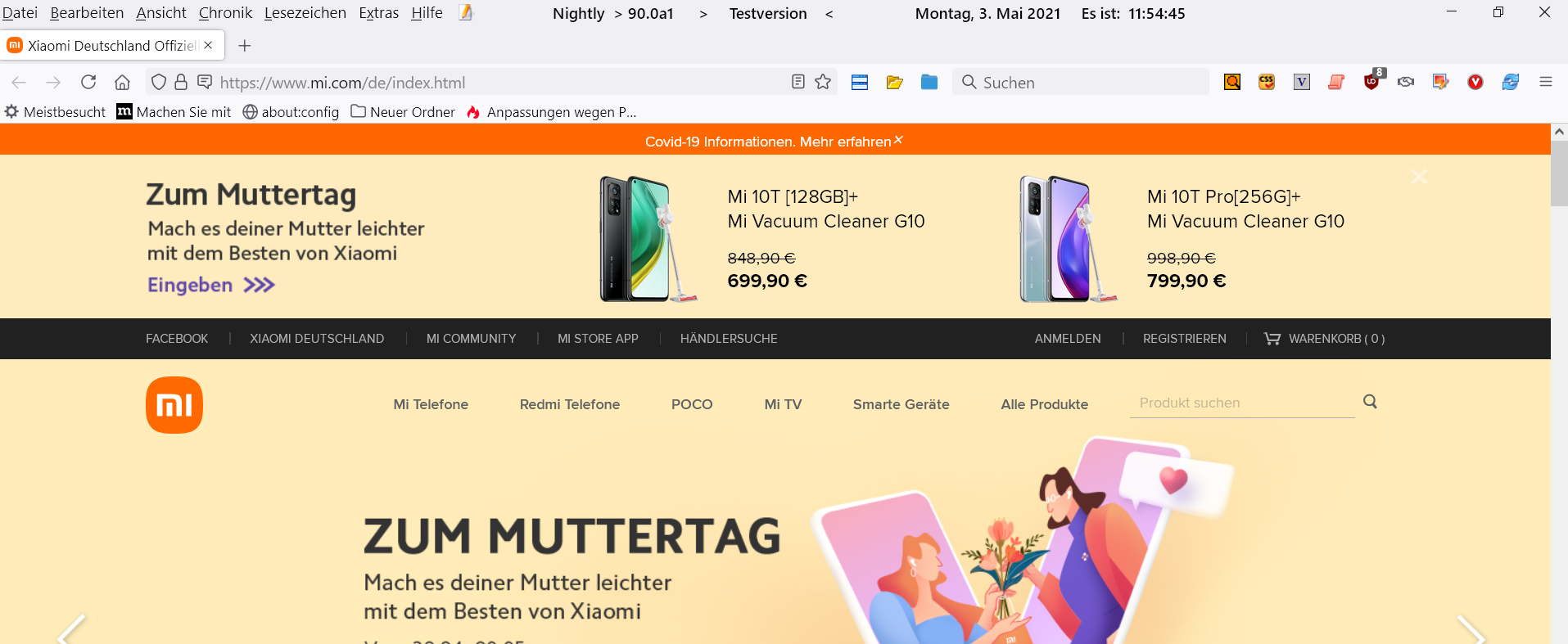Open the MI STORE APP link
The image size is (1568, 644).
(598, 339)
